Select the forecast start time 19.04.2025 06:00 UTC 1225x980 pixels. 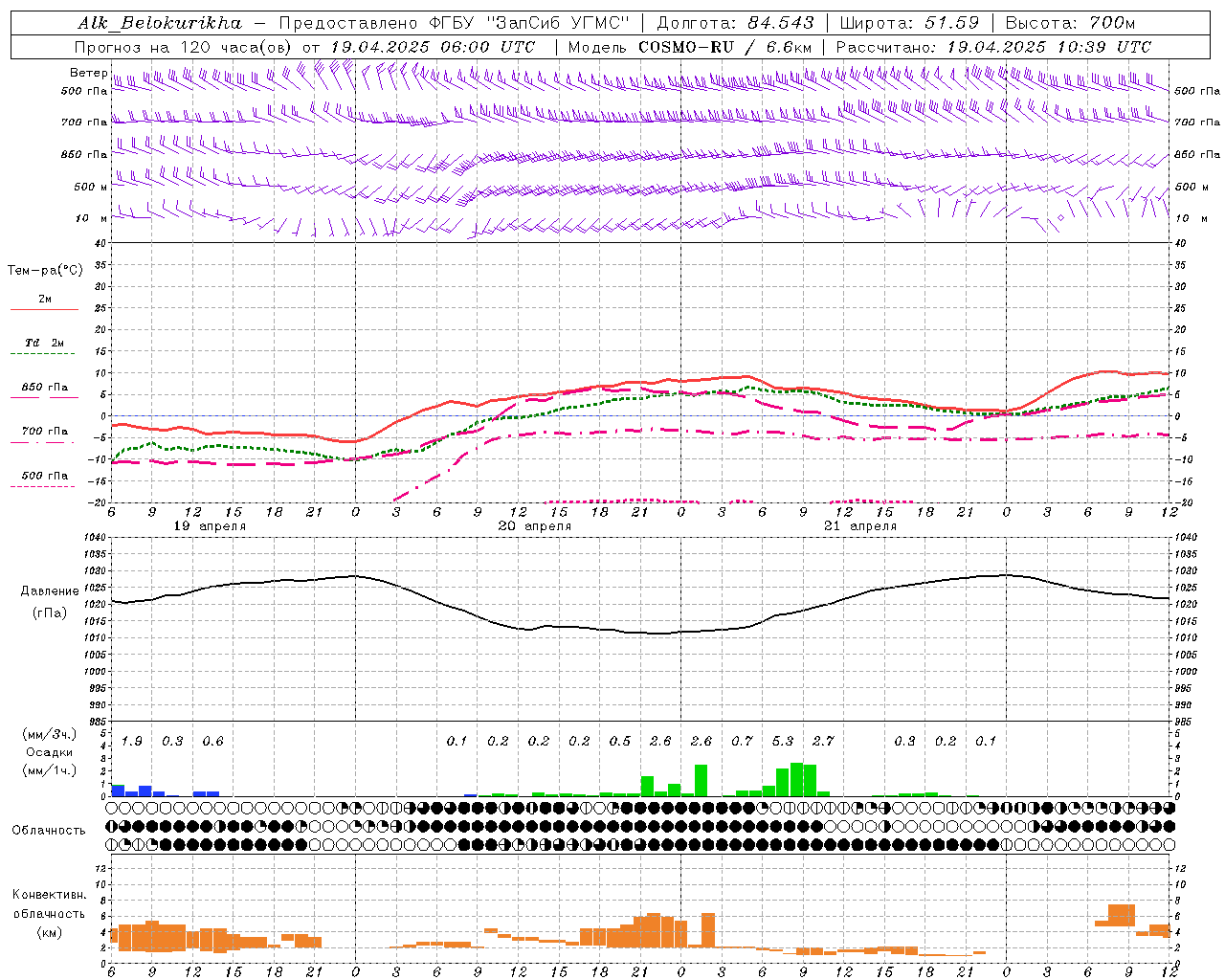point(433,47)
